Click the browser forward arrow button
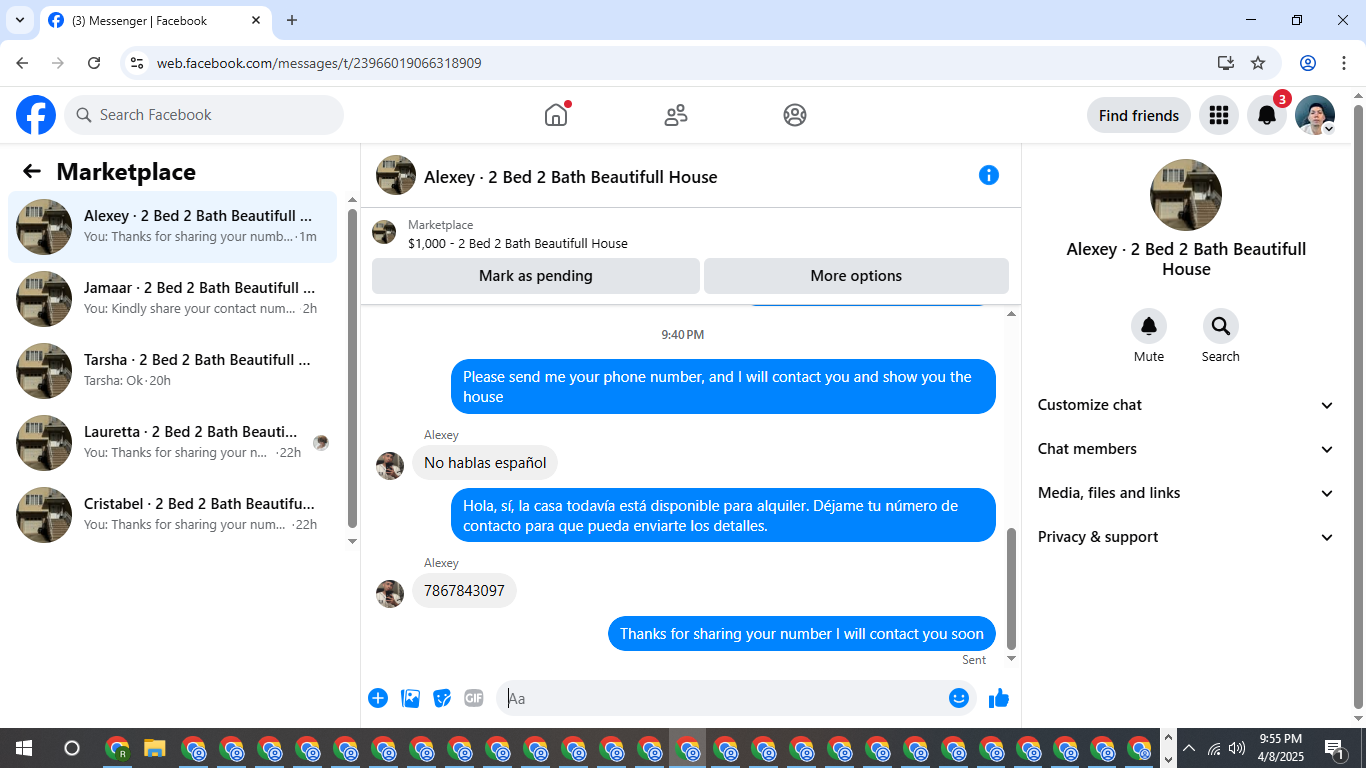This screenshot has width=1366, height=768. point(58,63)
